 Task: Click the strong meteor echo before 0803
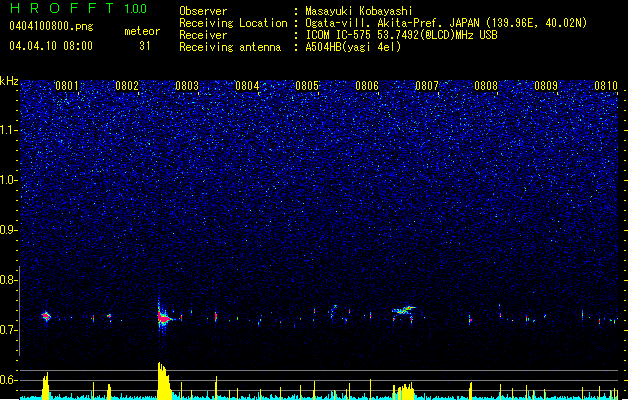163,318
